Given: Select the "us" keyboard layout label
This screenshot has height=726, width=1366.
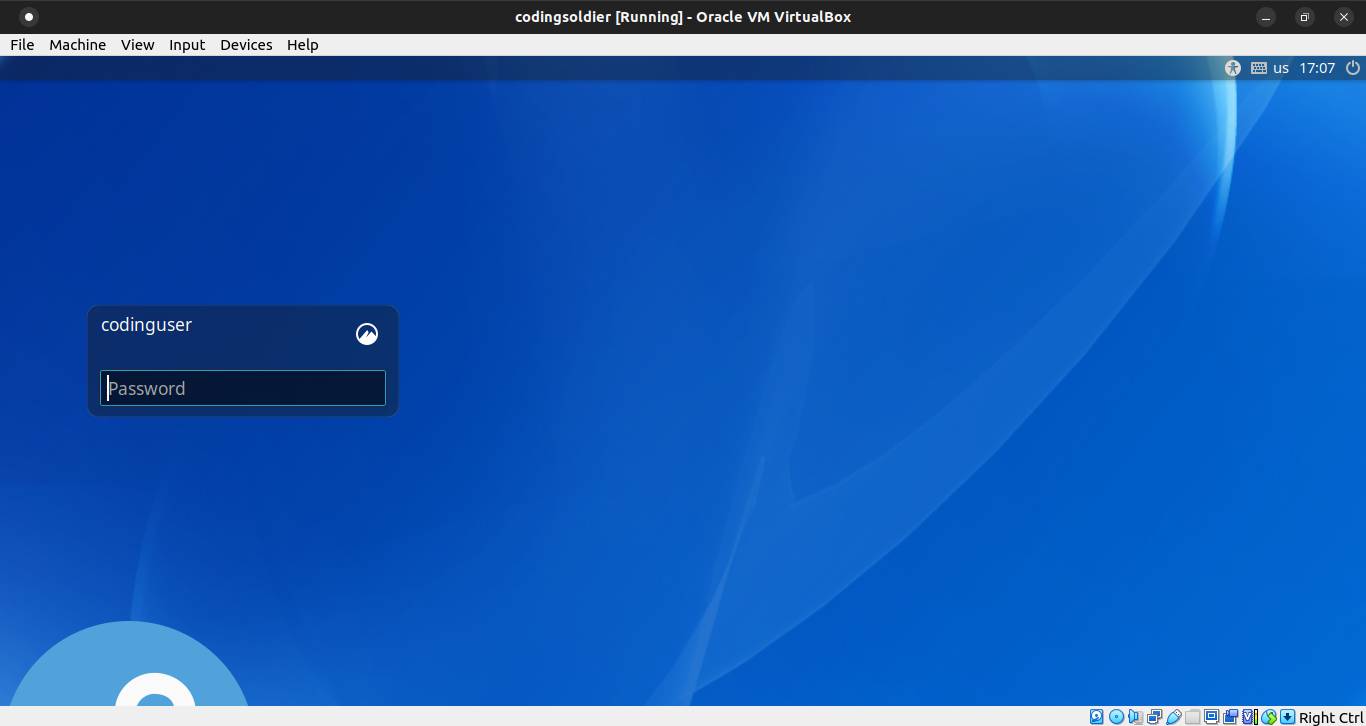Looking at the screenshot, I should (1281, 68).
